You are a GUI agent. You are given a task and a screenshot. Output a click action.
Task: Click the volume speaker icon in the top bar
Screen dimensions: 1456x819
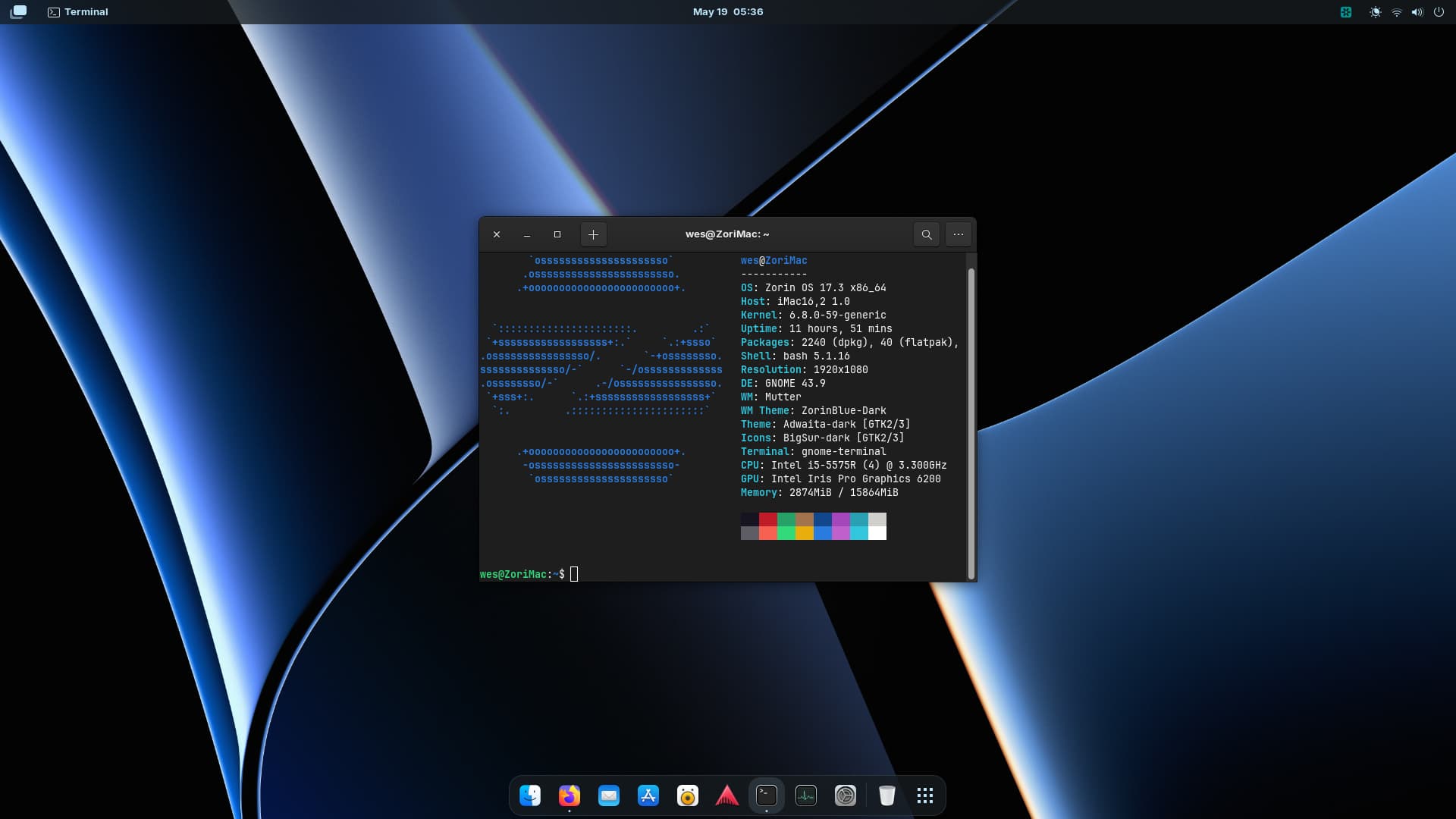[x=1417, y=12]
